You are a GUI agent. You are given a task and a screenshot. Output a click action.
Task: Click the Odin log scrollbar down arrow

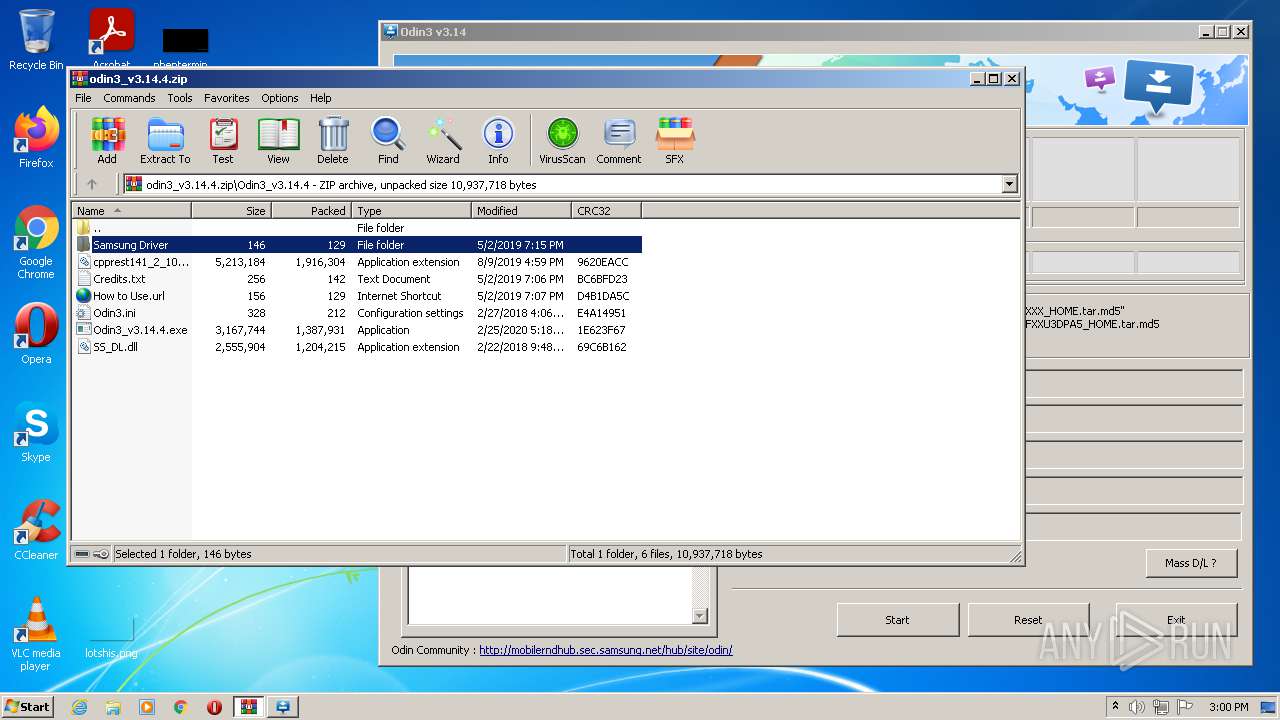(x=700, y=616)
